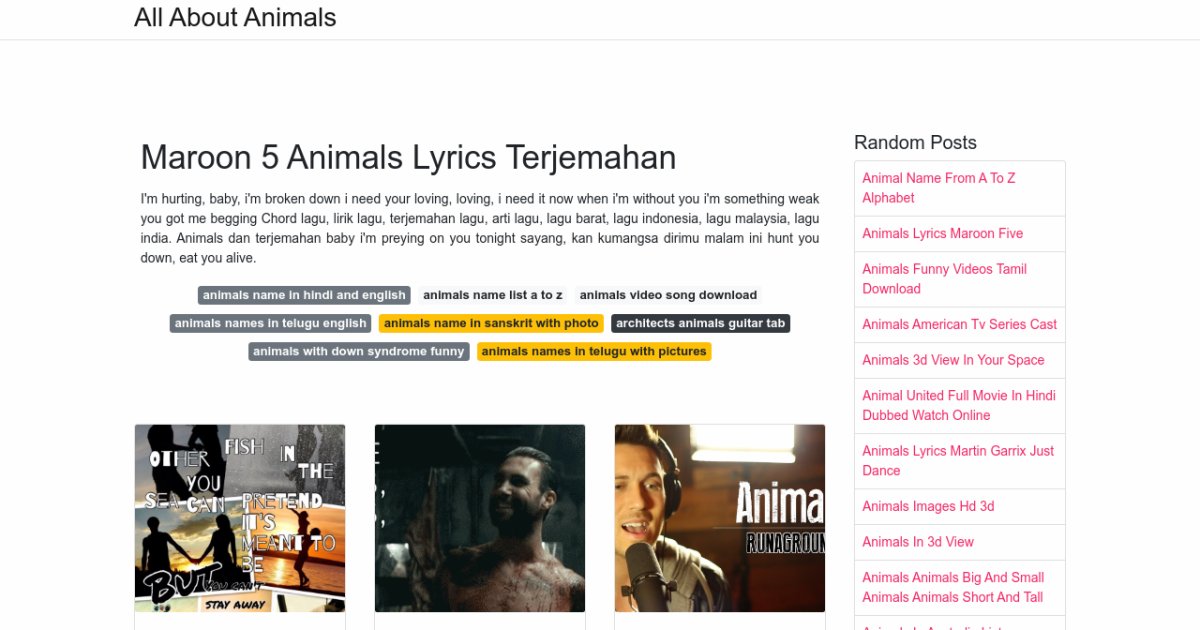Image resolution: width=1200 pixels, height=630 pixels.
Task: Select yellow tag 'animals name in sanskrit with photo'
Action: click(491, 323)
